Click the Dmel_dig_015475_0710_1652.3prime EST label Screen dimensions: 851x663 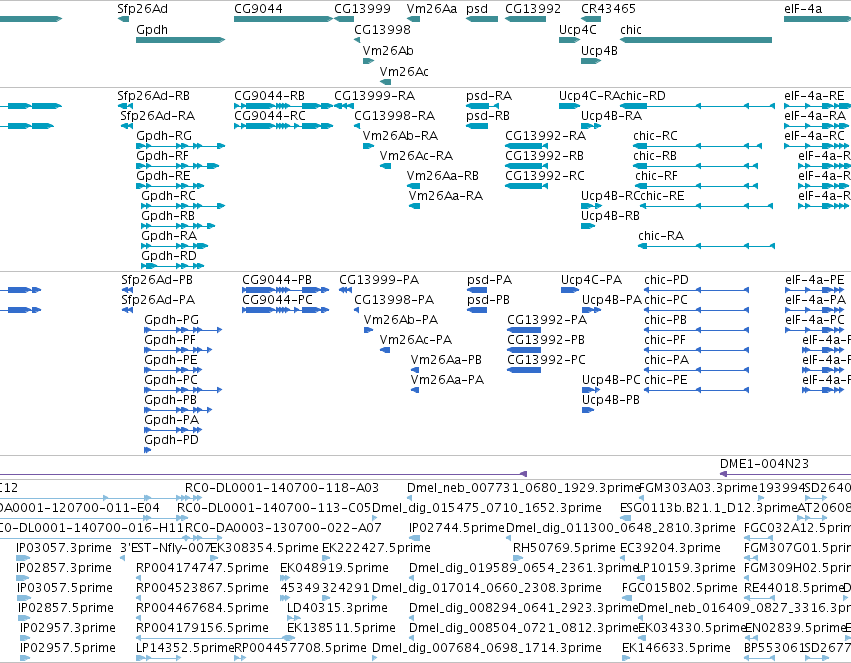point(487,508)
